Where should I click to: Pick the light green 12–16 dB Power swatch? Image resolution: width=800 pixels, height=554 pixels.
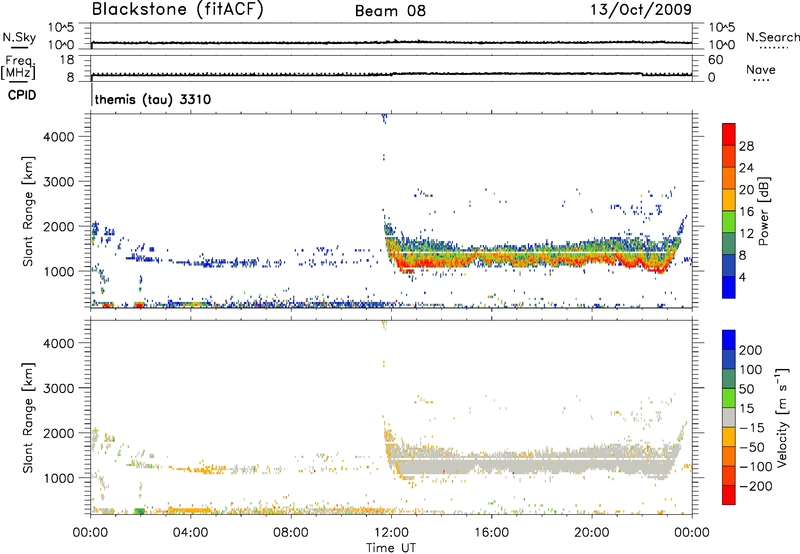[729, 222]
